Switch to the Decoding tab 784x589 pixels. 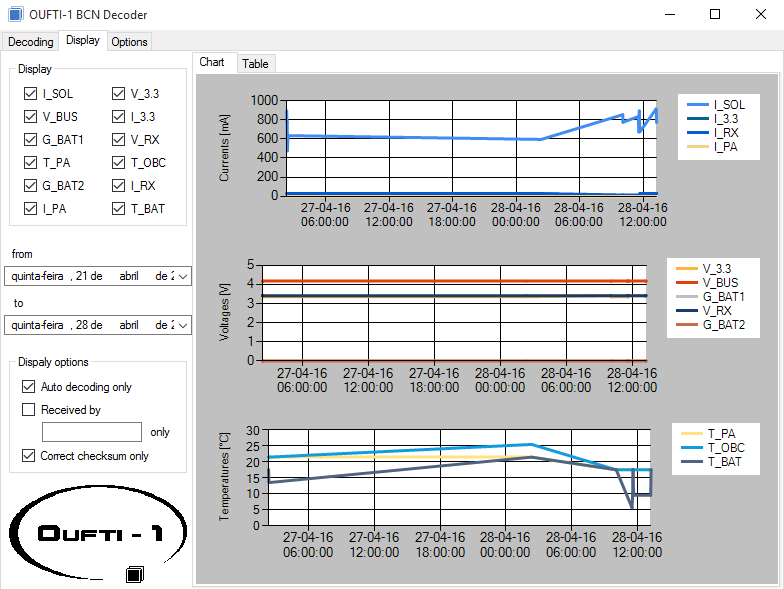pyautogui.click(x=30, y=41)
